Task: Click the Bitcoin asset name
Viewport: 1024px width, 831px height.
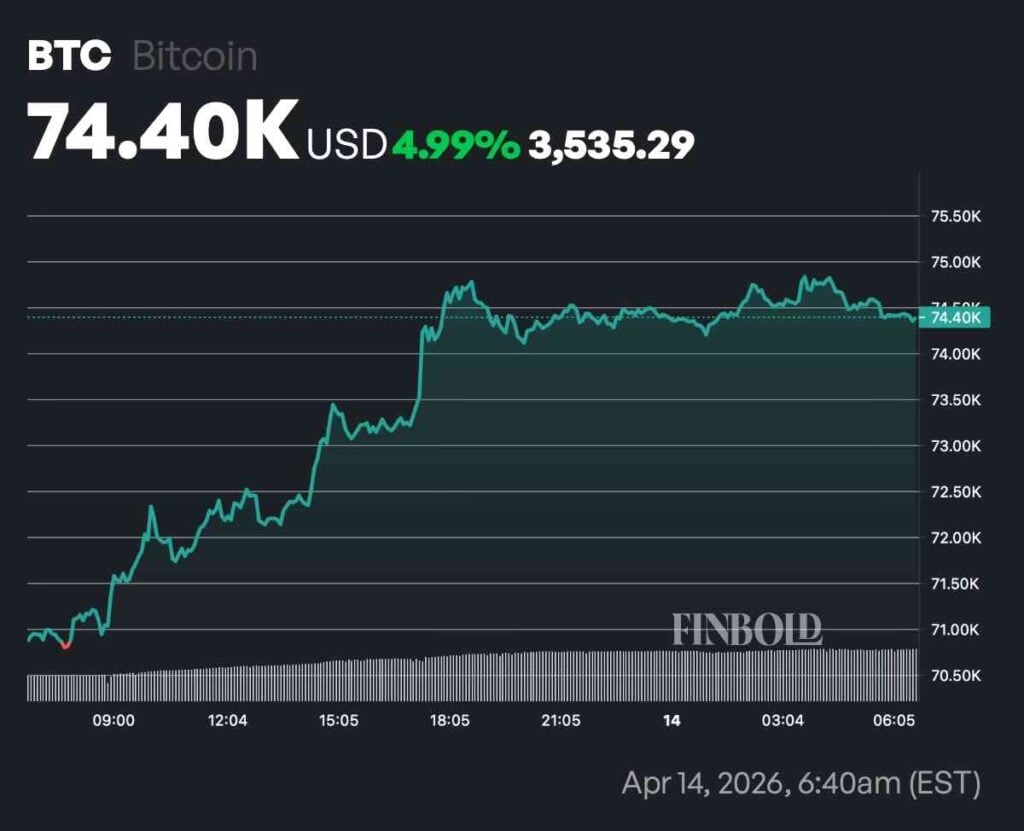Action: click(195, 56)
